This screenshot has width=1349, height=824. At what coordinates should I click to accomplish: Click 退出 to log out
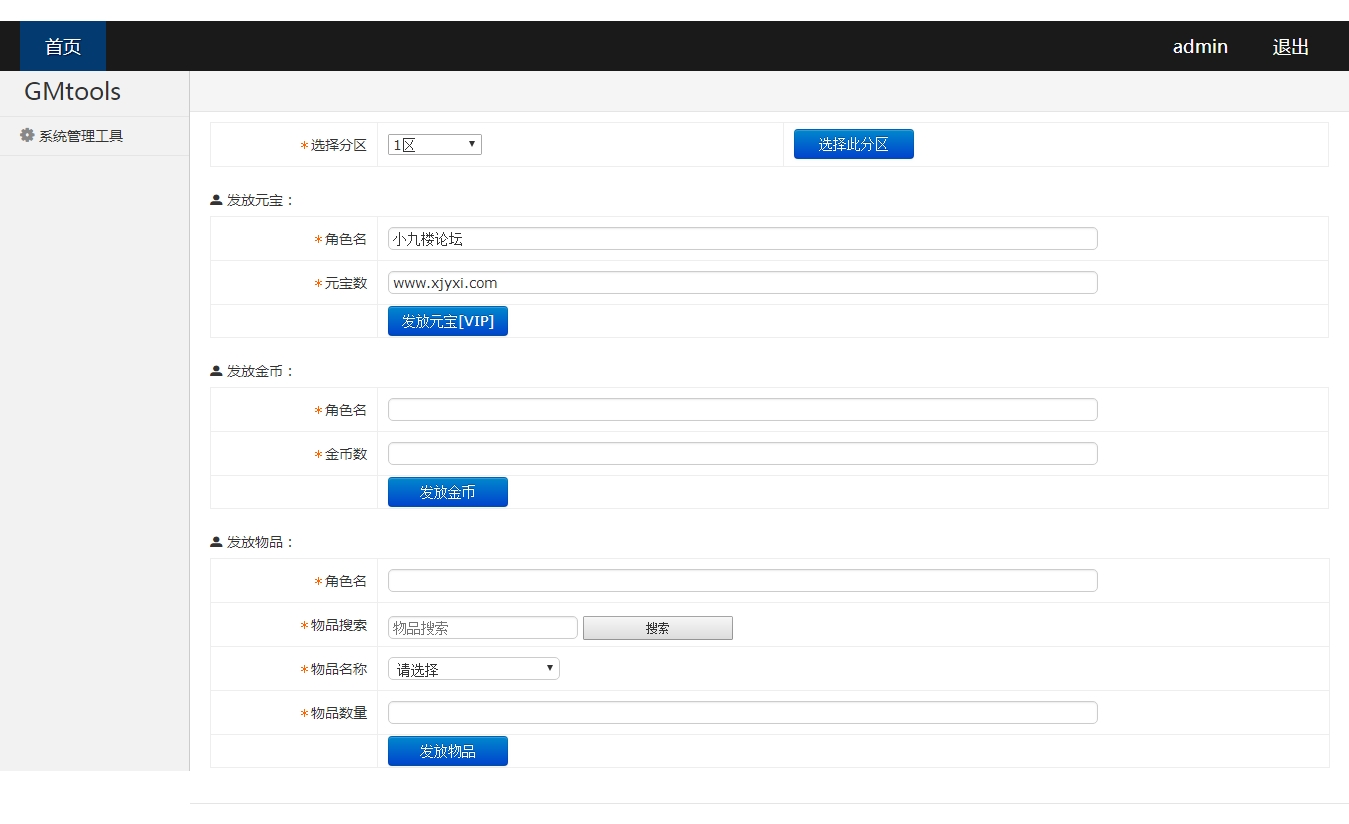1290,47
